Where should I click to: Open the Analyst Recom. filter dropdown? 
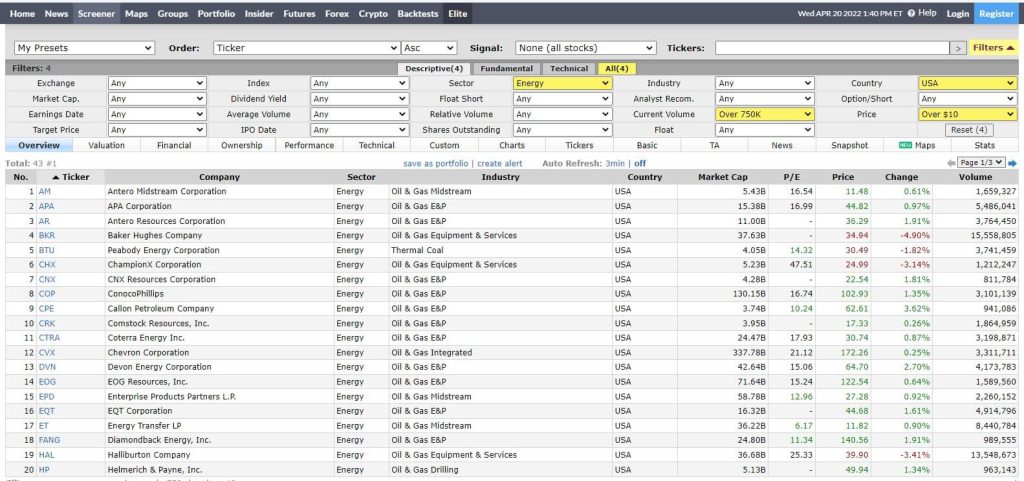click(765, 99)
